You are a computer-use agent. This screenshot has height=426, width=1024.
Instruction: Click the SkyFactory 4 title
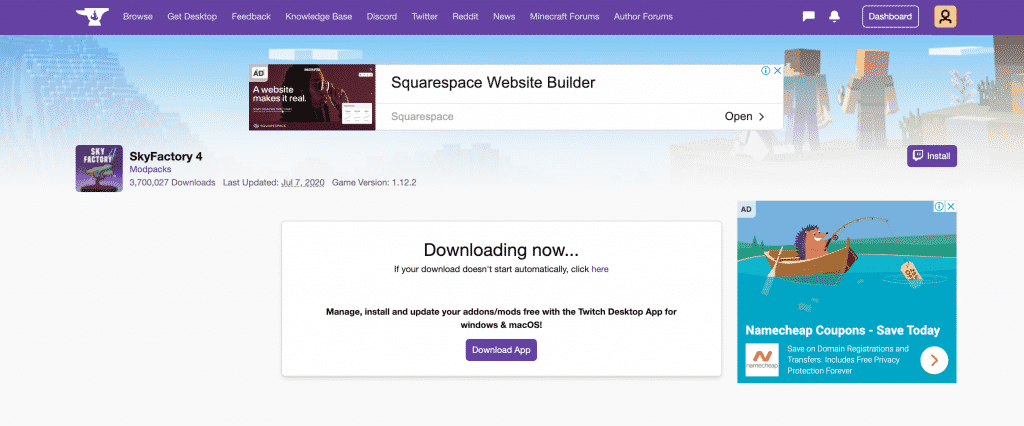tap(166, 156)
